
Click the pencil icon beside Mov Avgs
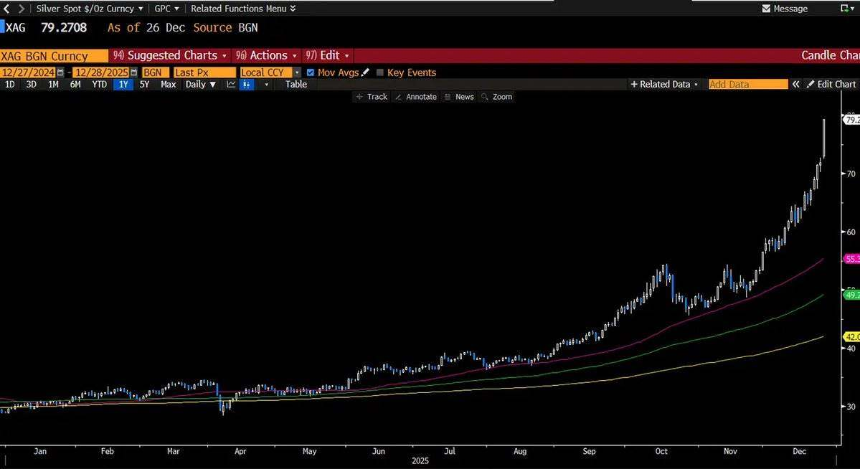(366, 72)
